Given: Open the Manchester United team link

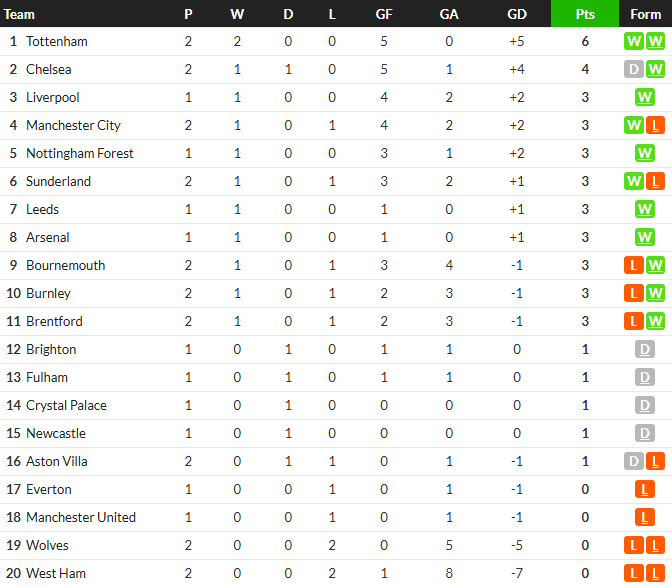Looking at the screenshot, I should coord(80,517).
